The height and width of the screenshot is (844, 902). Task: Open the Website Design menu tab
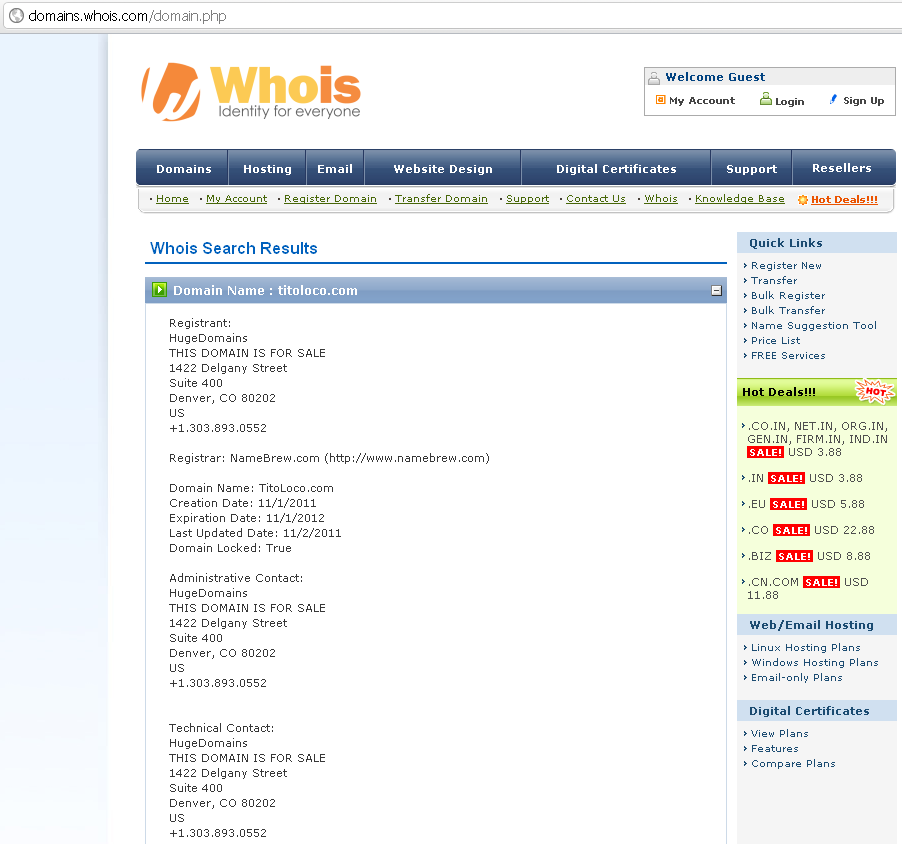[x=442, y=169]
